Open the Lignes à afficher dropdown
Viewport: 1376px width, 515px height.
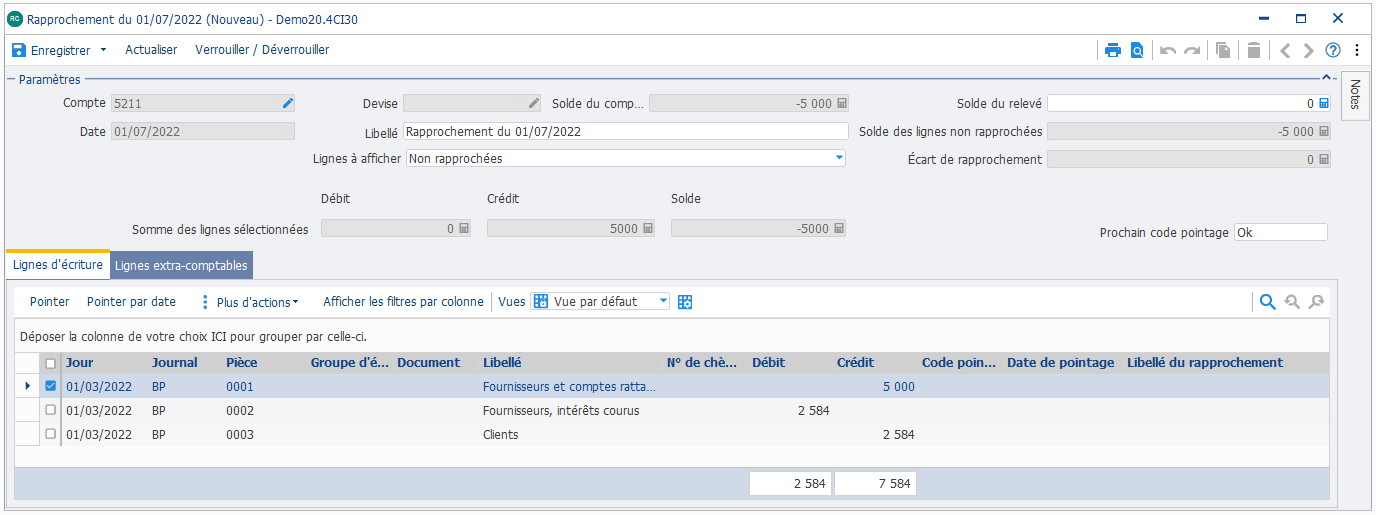click(838, 158)
